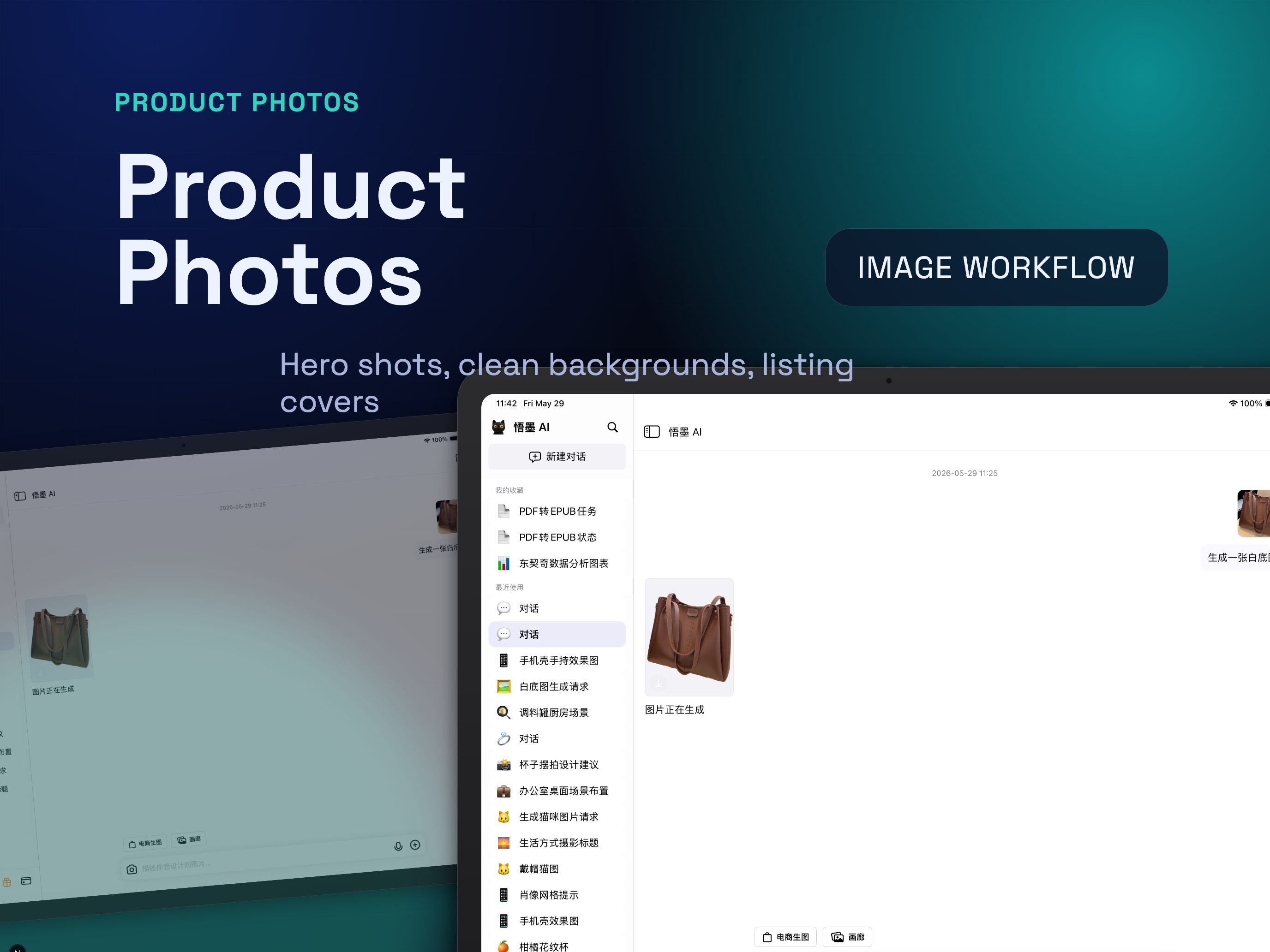
Task: Open the PDF转EPUB任务 favorite
Action: click(557, 512)
